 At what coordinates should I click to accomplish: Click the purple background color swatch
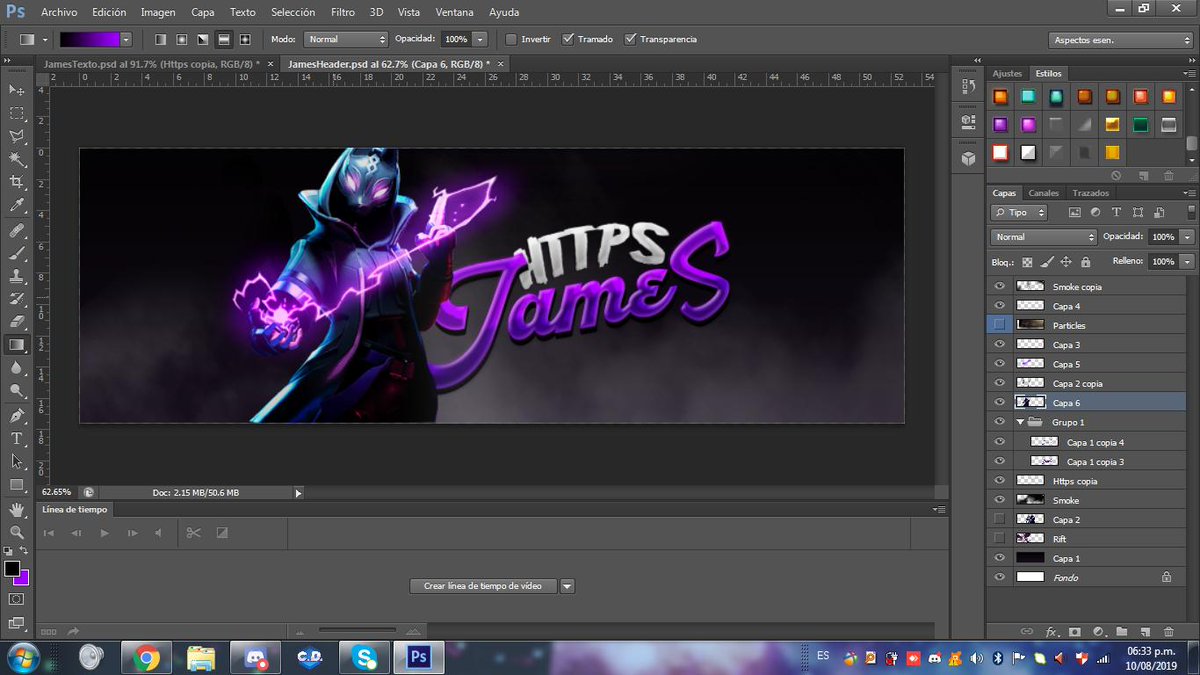click(22, 578)
